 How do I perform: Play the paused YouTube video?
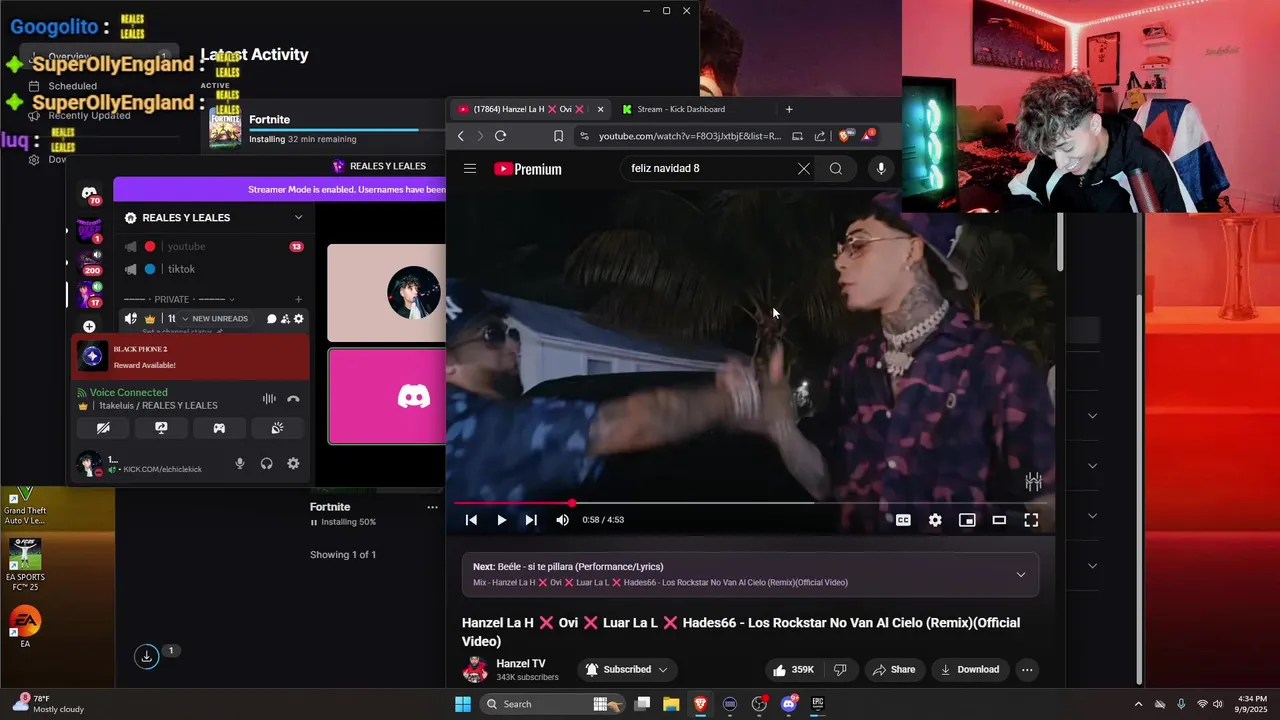pyautogui.click(x=501, y=520)
